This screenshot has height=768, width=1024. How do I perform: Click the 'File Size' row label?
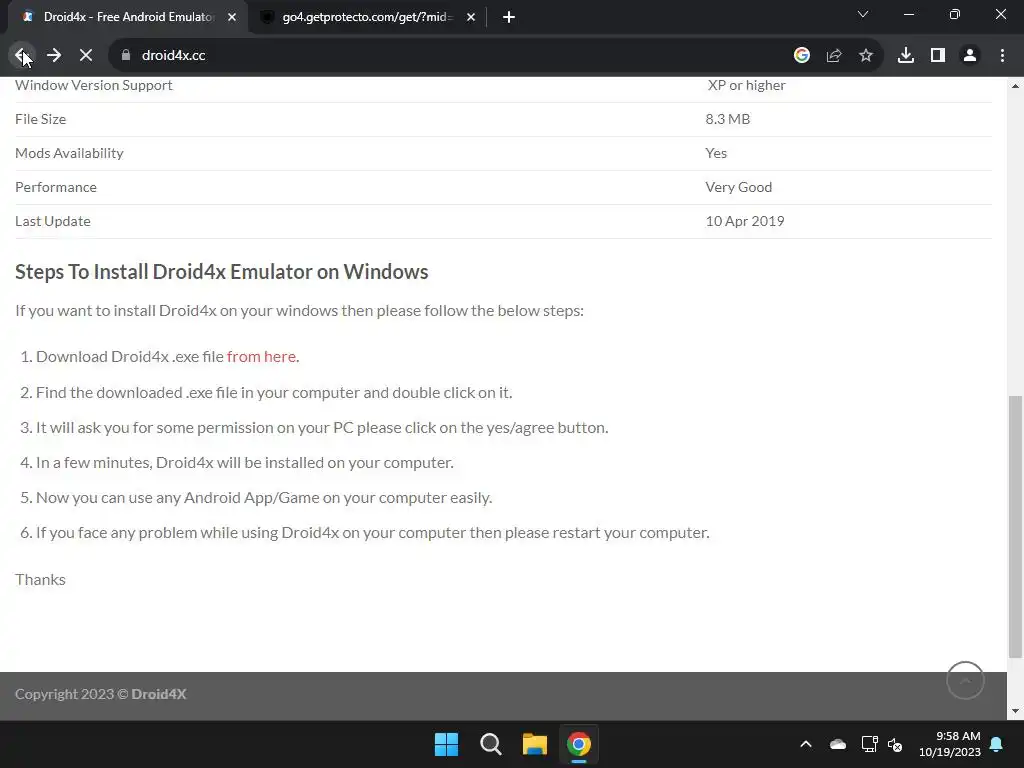pos(40,119)
